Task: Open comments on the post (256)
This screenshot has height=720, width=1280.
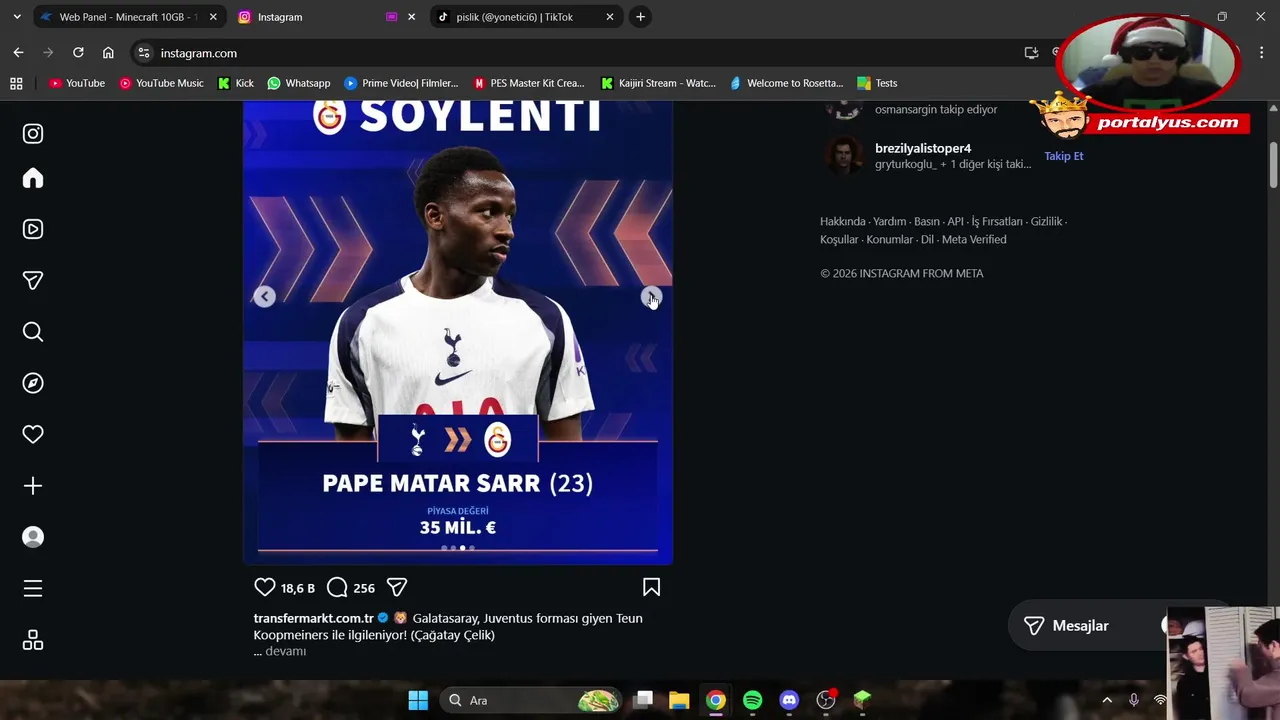Action: 337,587
